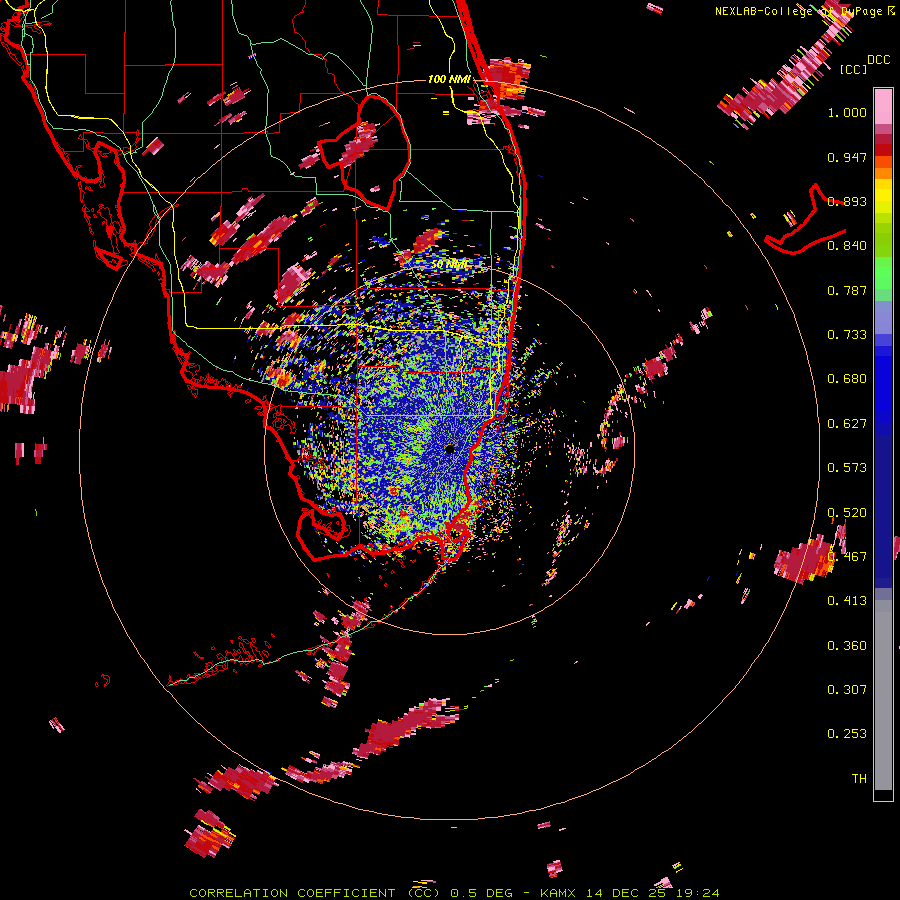Select the 0.733 scale value
Image resolution: width=900 pixels, height=900 pixels.
click(847, 335)
